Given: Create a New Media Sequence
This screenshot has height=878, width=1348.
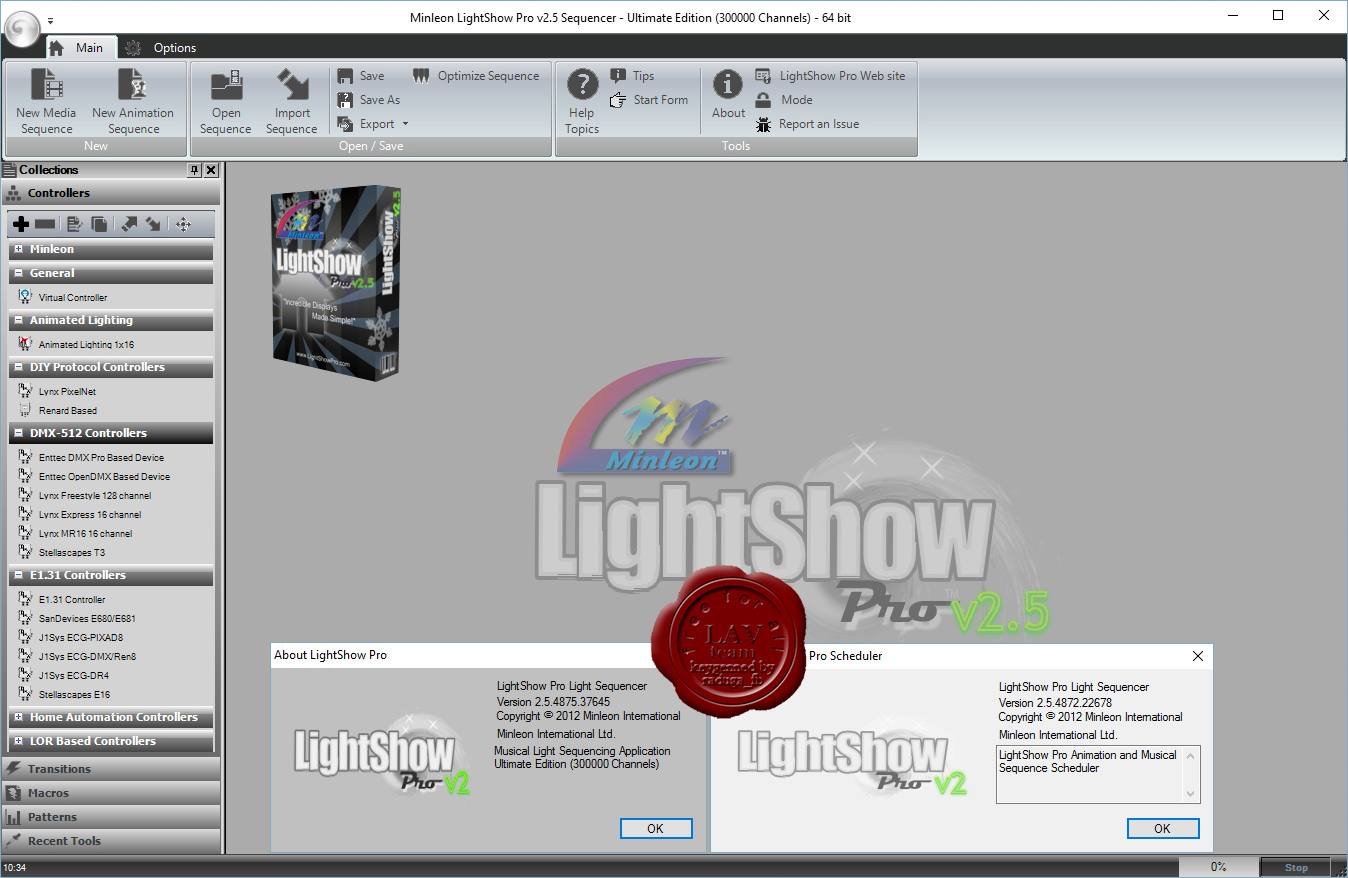Looking at the screenshot, I should click(x=46, y=101).
